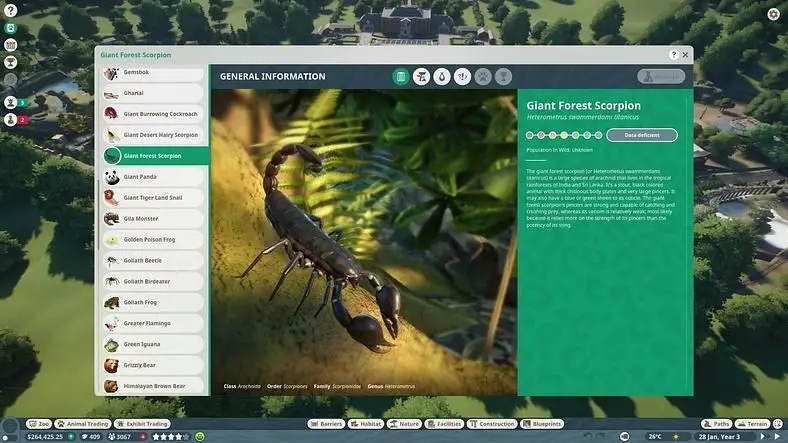Open the Construction build menu

click(x=492, y=424)
